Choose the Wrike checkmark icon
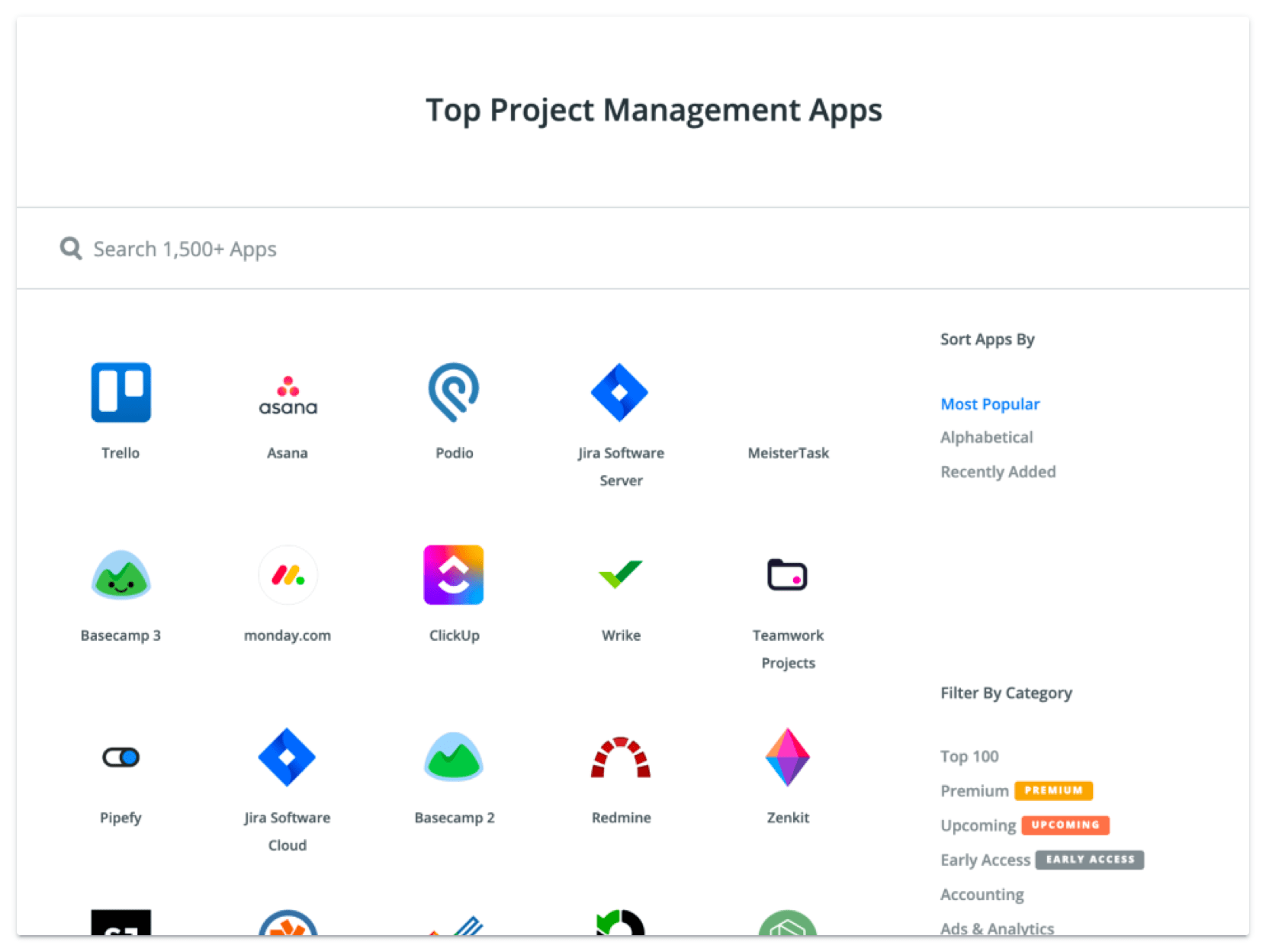Viewport: 1266px width, 952px height. (620, 574)
